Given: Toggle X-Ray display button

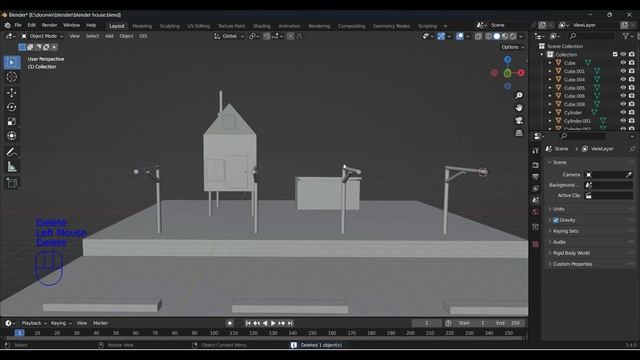Looking at the screenshot, I should [478, 36].
